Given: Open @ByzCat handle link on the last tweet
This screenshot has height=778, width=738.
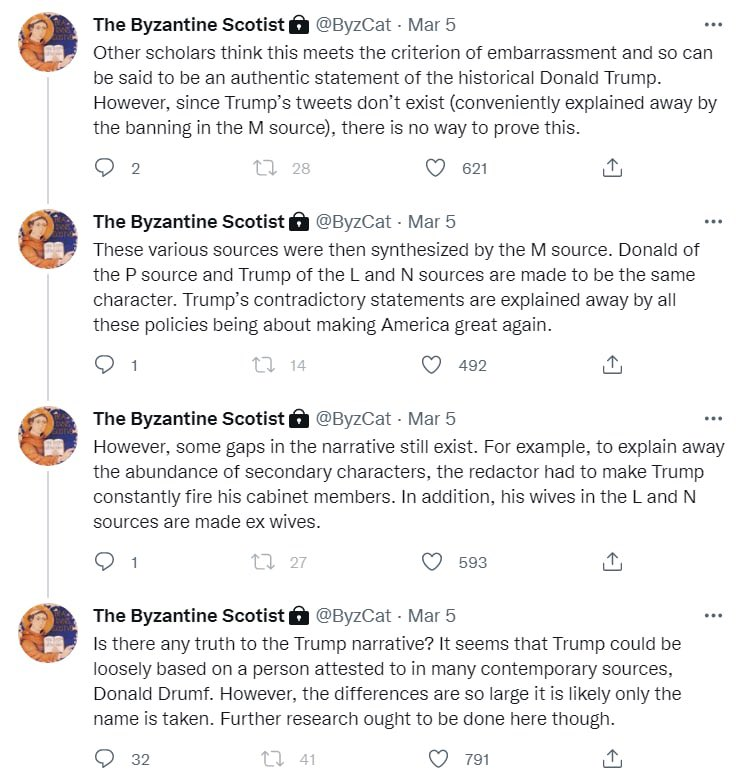Looking at the screenshot, I should [353, 616].
